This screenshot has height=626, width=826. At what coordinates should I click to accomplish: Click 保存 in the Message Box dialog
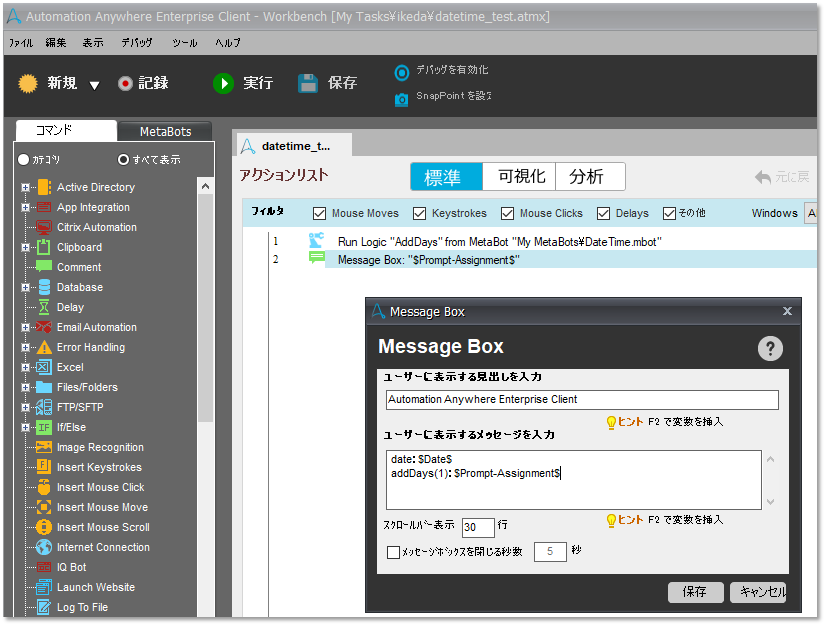[695, 592]
